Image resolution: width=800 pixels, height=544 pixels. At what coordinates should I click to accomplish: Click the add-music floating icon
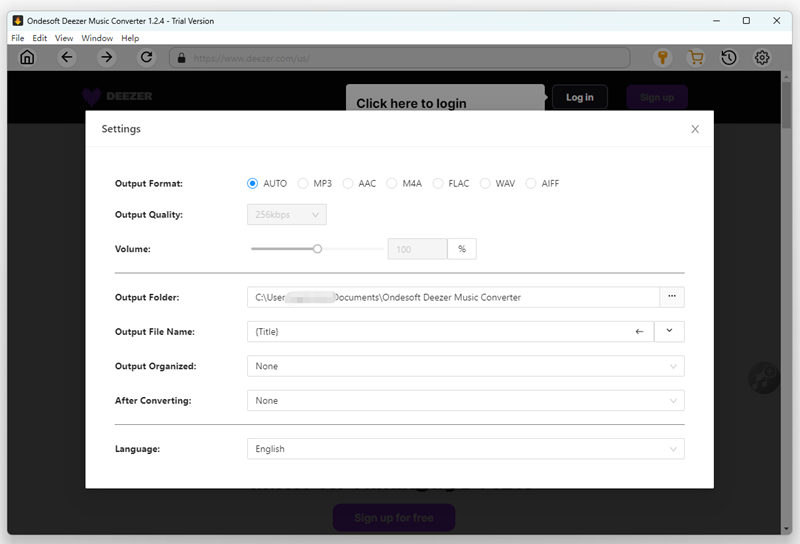[x=763, y=378]
